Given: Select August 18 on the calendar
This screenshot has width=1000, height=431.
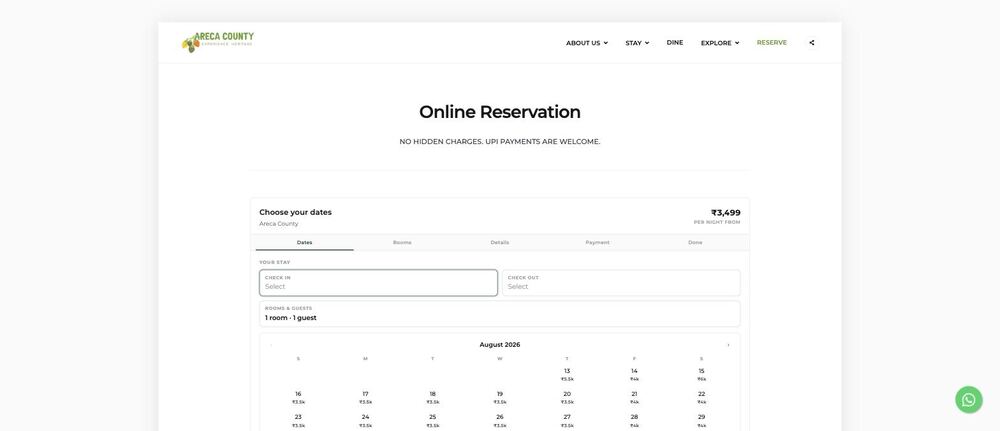Looking at the screenshot, I should [x=432, y=398].
